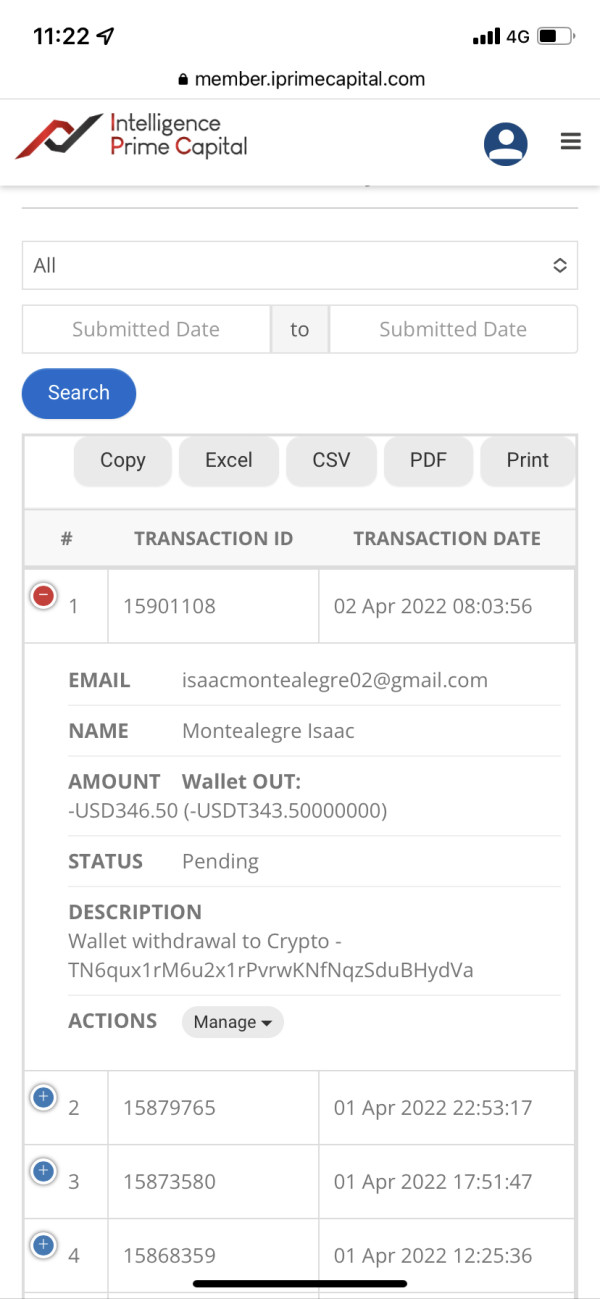600x1299 pixels.
Task: Open the hamburger menu icon
Action: click(x=571, y=142)
